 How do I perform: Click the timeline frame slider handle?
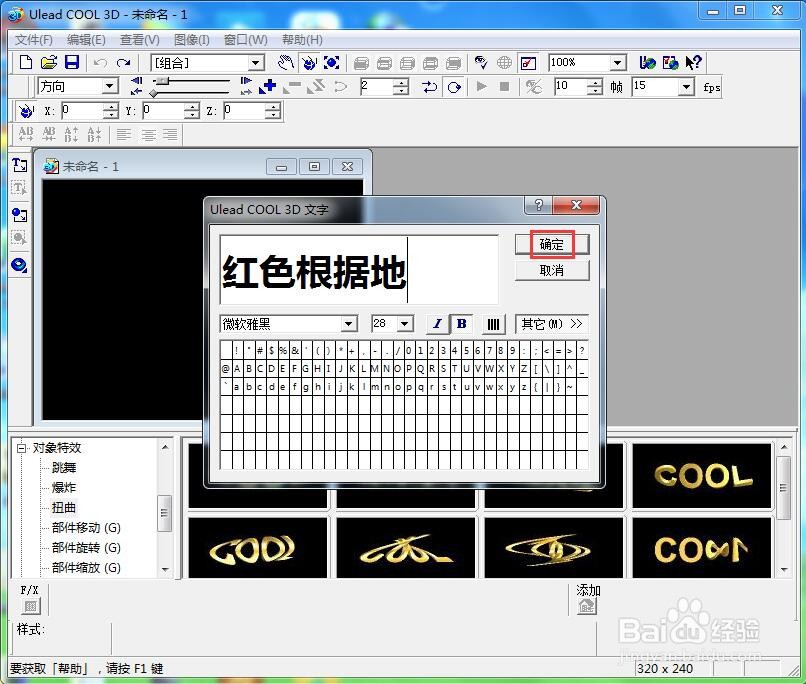[x=162, y=81]
